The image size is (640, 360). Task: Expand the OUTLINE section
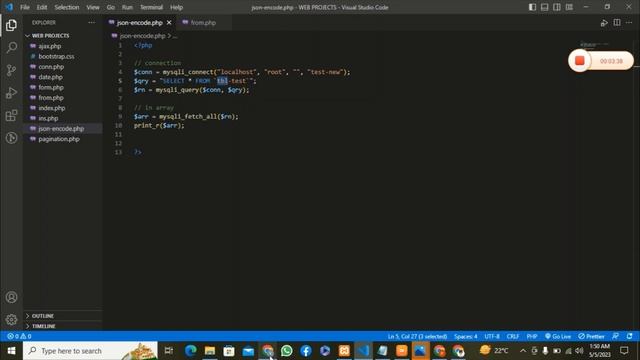[x=62, y=316]
